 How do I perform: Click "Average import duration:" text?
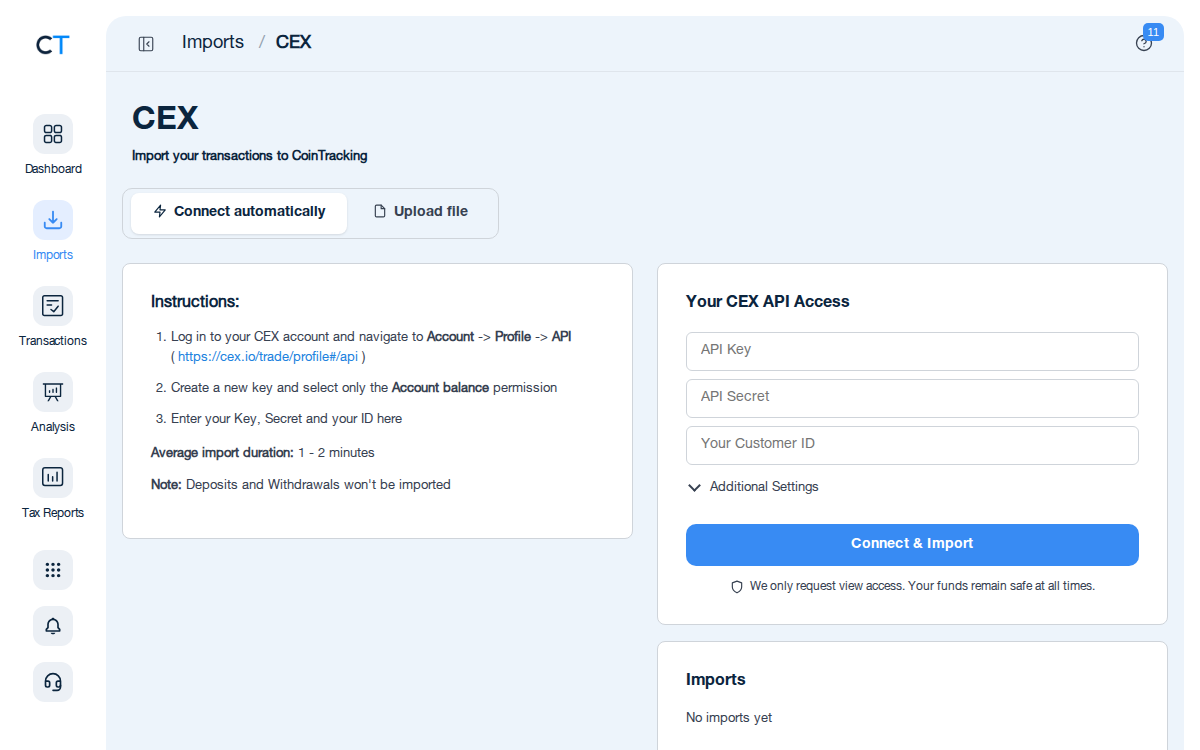222,453
